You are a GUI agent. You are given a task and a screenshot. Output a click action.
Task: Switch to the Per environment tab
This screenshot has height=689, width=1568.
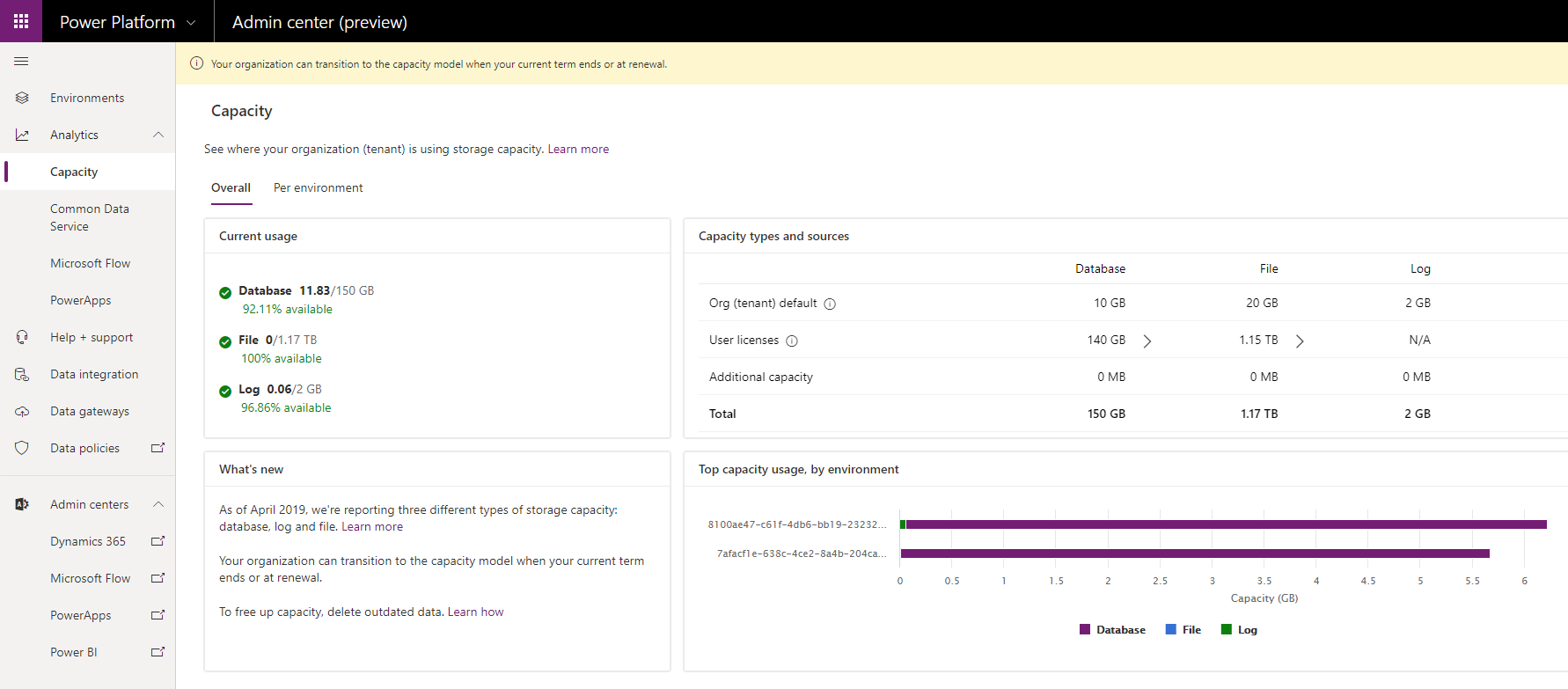tap(318, 187)
